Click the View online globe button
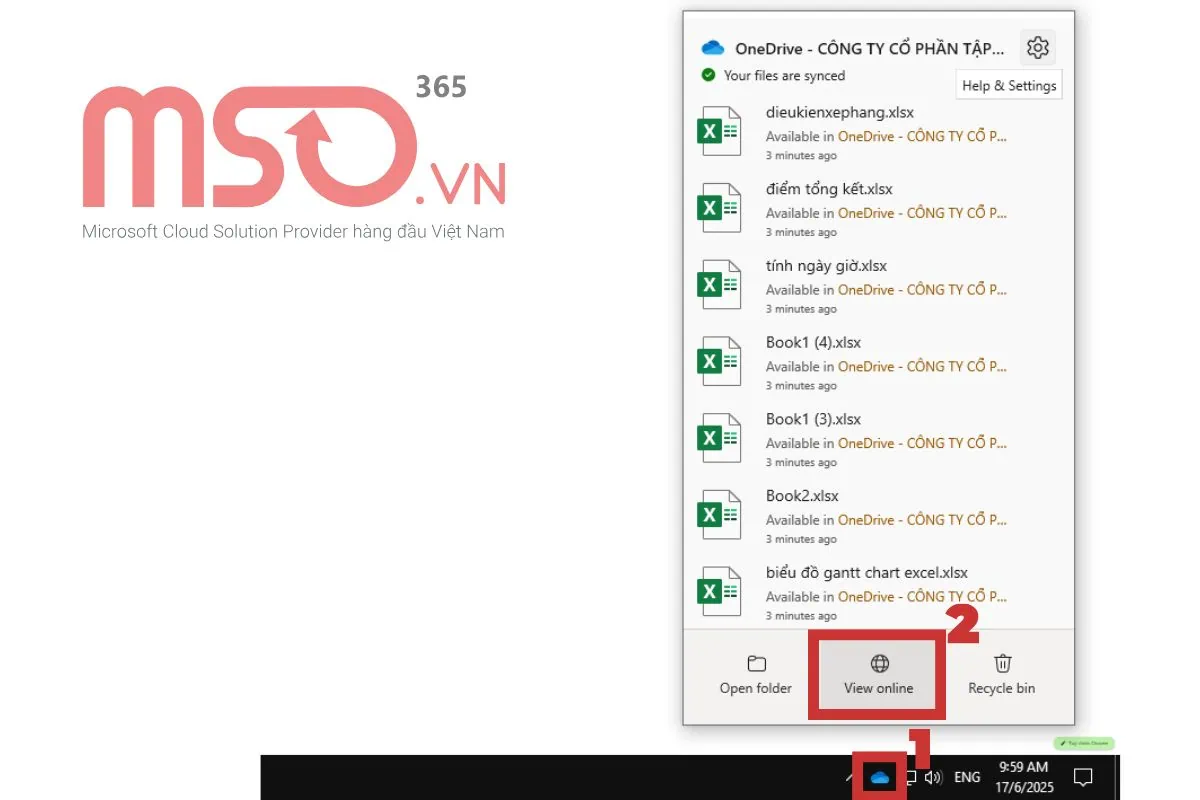Image resolution: width=1200 pixels, height=800 pixels. coord(879,675)
